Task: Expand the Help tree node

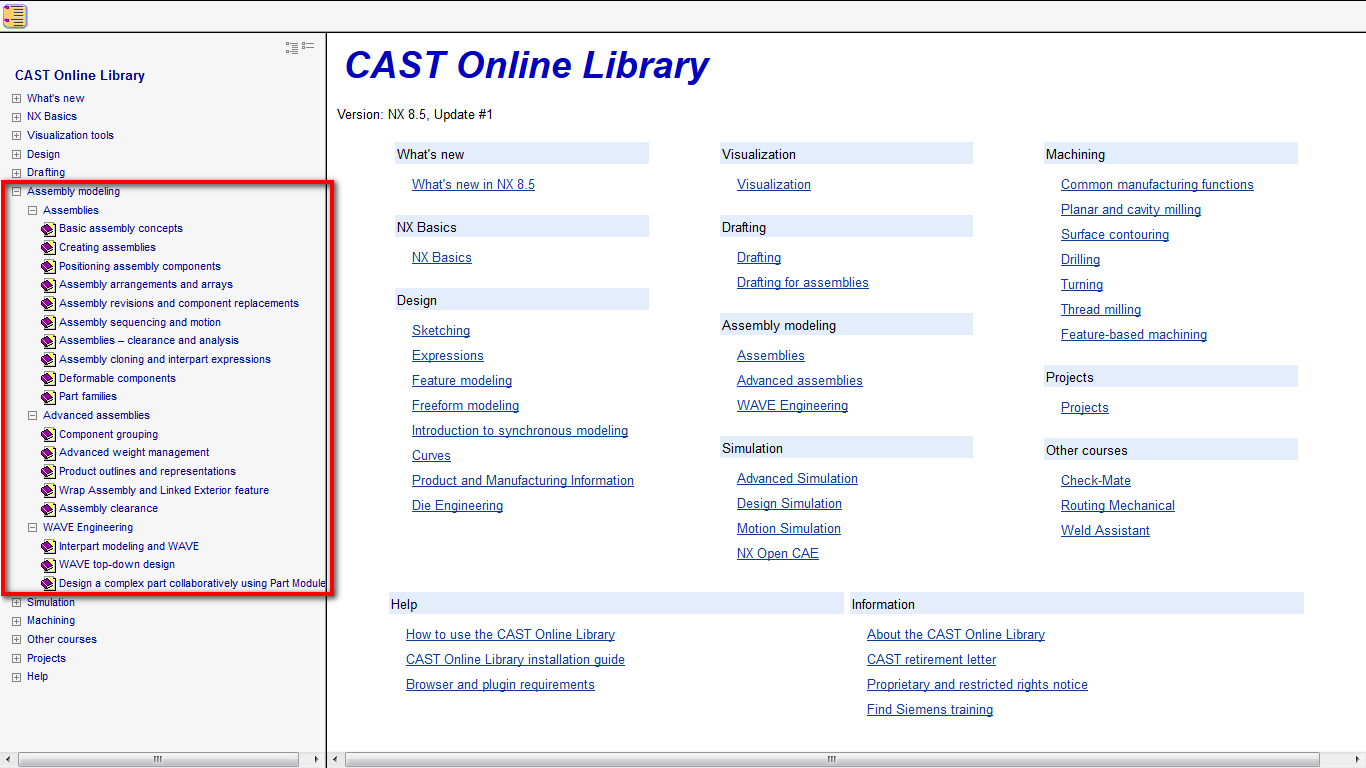Action: pos(16,677)
